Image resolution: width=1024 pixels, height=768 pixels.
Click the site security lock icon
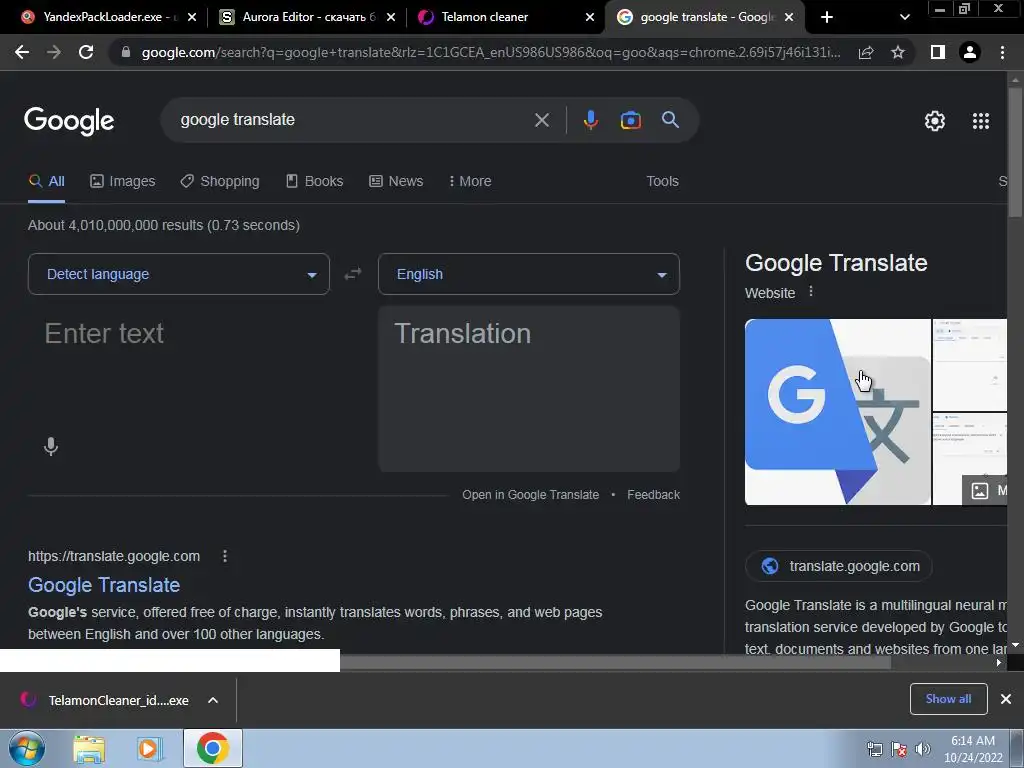(x=125, y=52)
